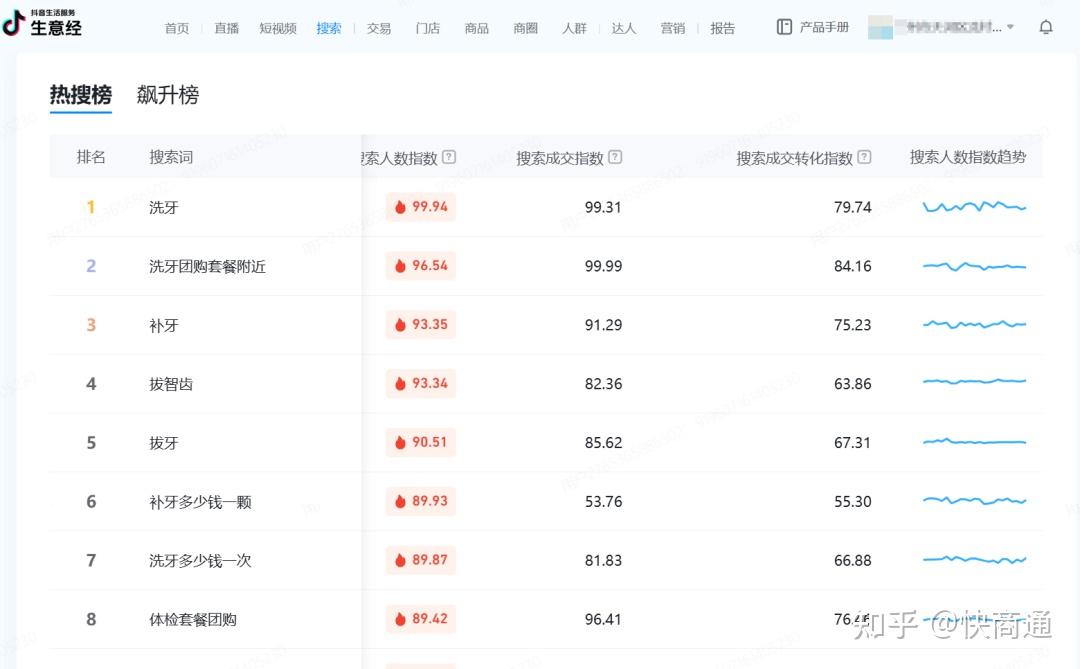Image resolution: width=1080 pixels, height=669 pixels.
Task: Click the trend sparkline for 洗牙
Action: 974,207
